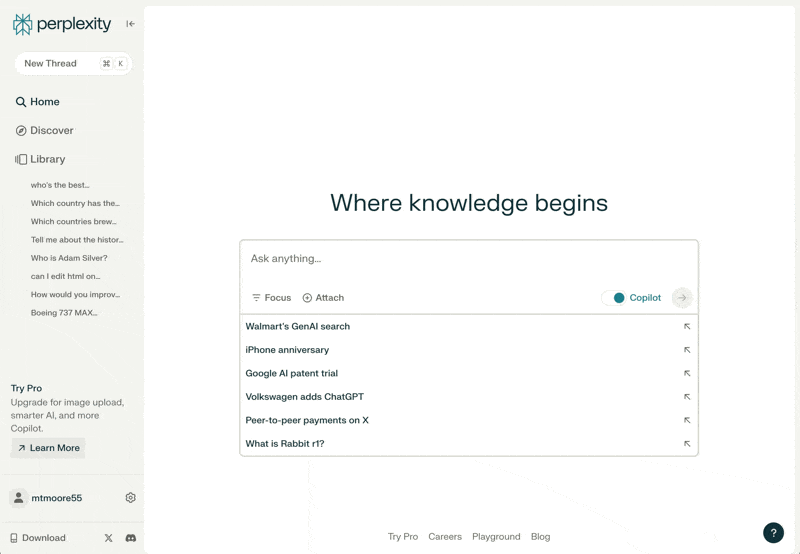
Task: Toggle the Copilot switch
Action: (x=614, y=298)
